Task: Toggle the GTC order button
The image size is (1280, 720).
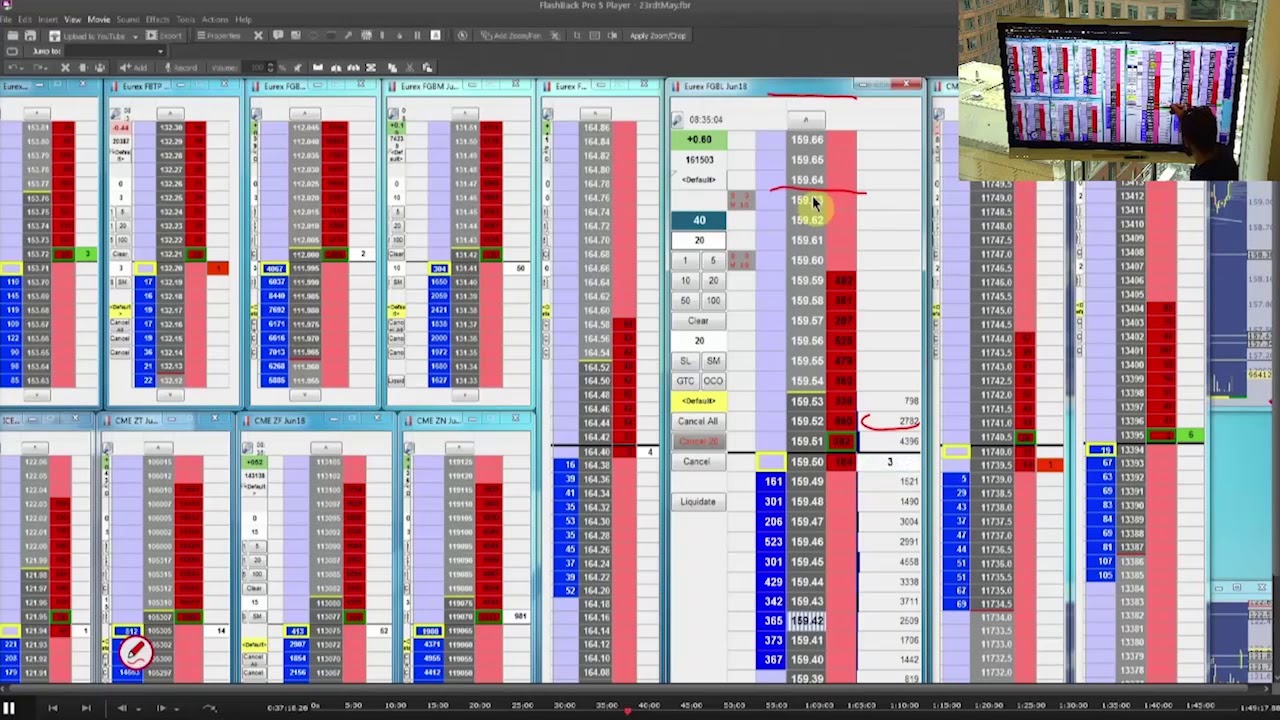Action: coord(685,381)
